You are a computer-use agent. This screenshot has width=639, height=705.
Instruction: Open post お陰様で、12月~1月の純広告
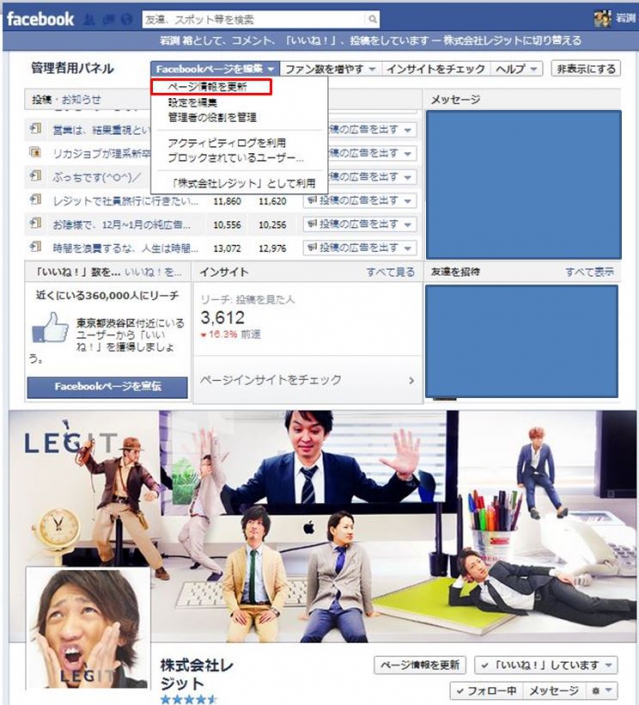(121, 224)
